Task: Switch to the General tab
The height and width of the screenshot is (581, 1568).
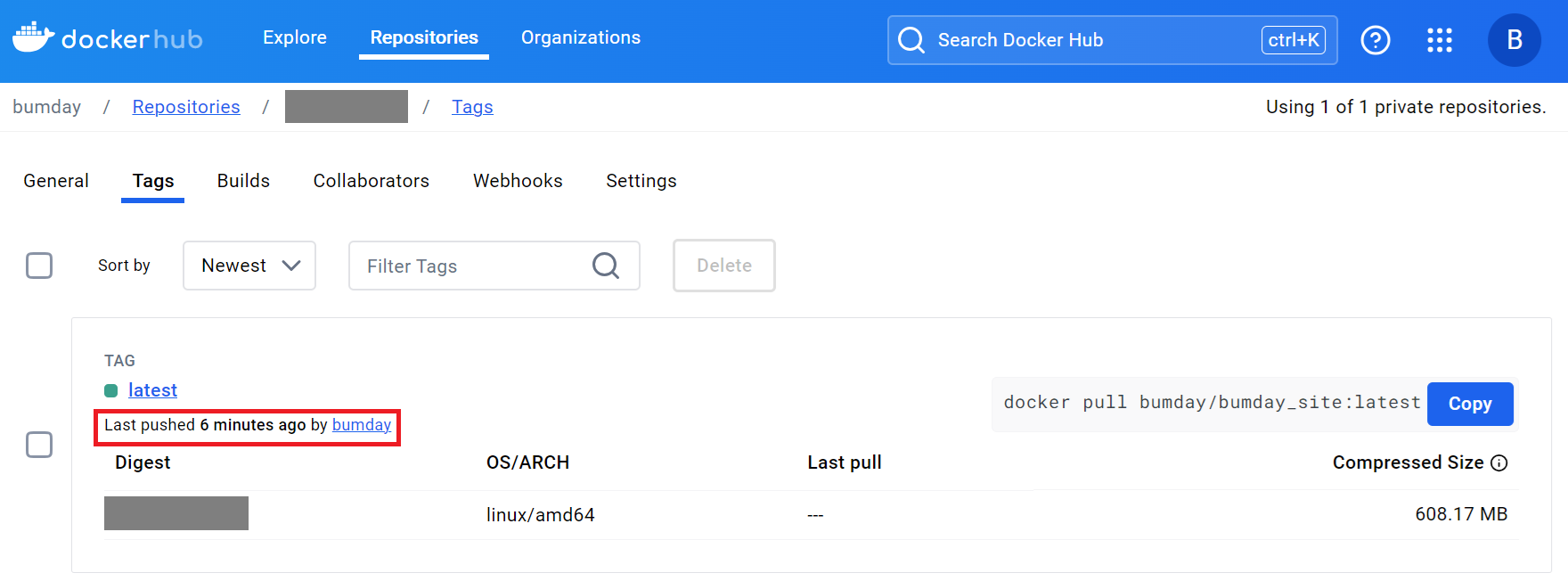Action: (56, 181)
